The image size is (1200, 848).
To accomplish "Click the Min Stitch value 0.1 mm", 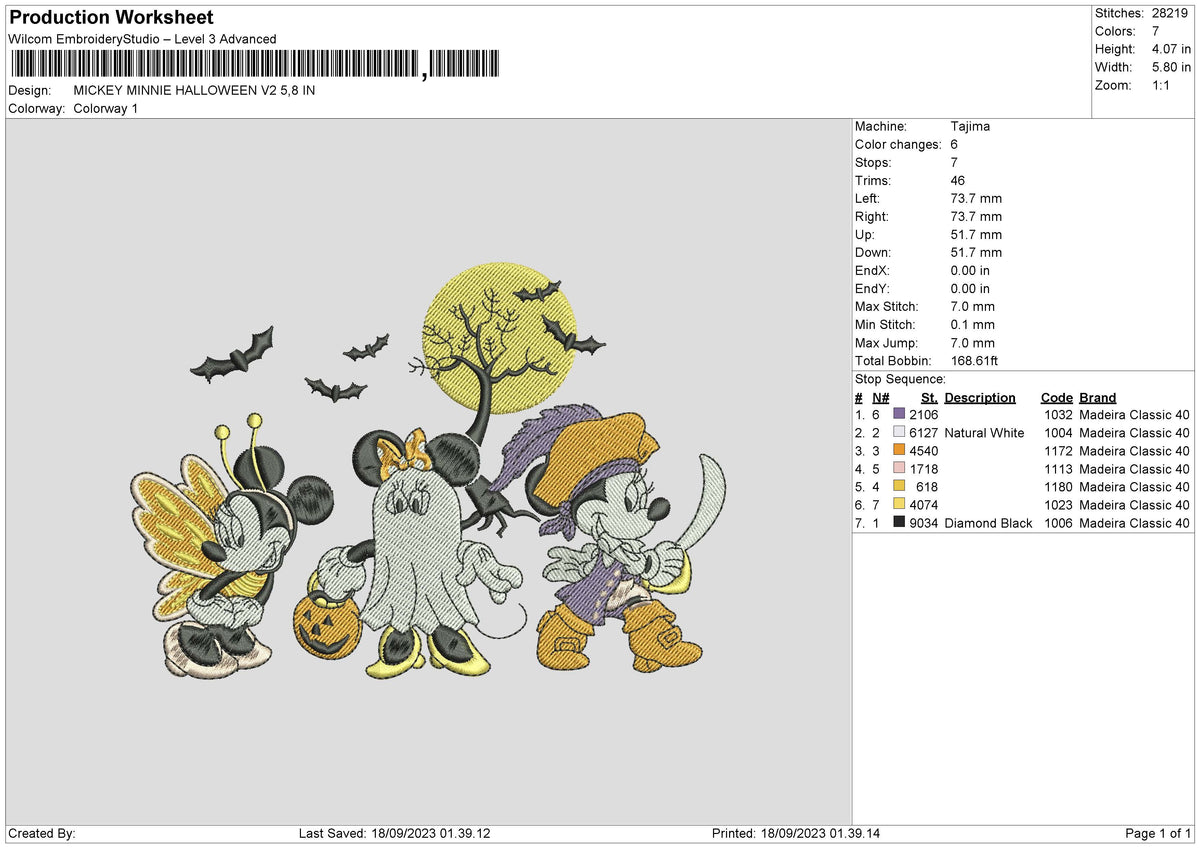I will (x=972, y=324).
